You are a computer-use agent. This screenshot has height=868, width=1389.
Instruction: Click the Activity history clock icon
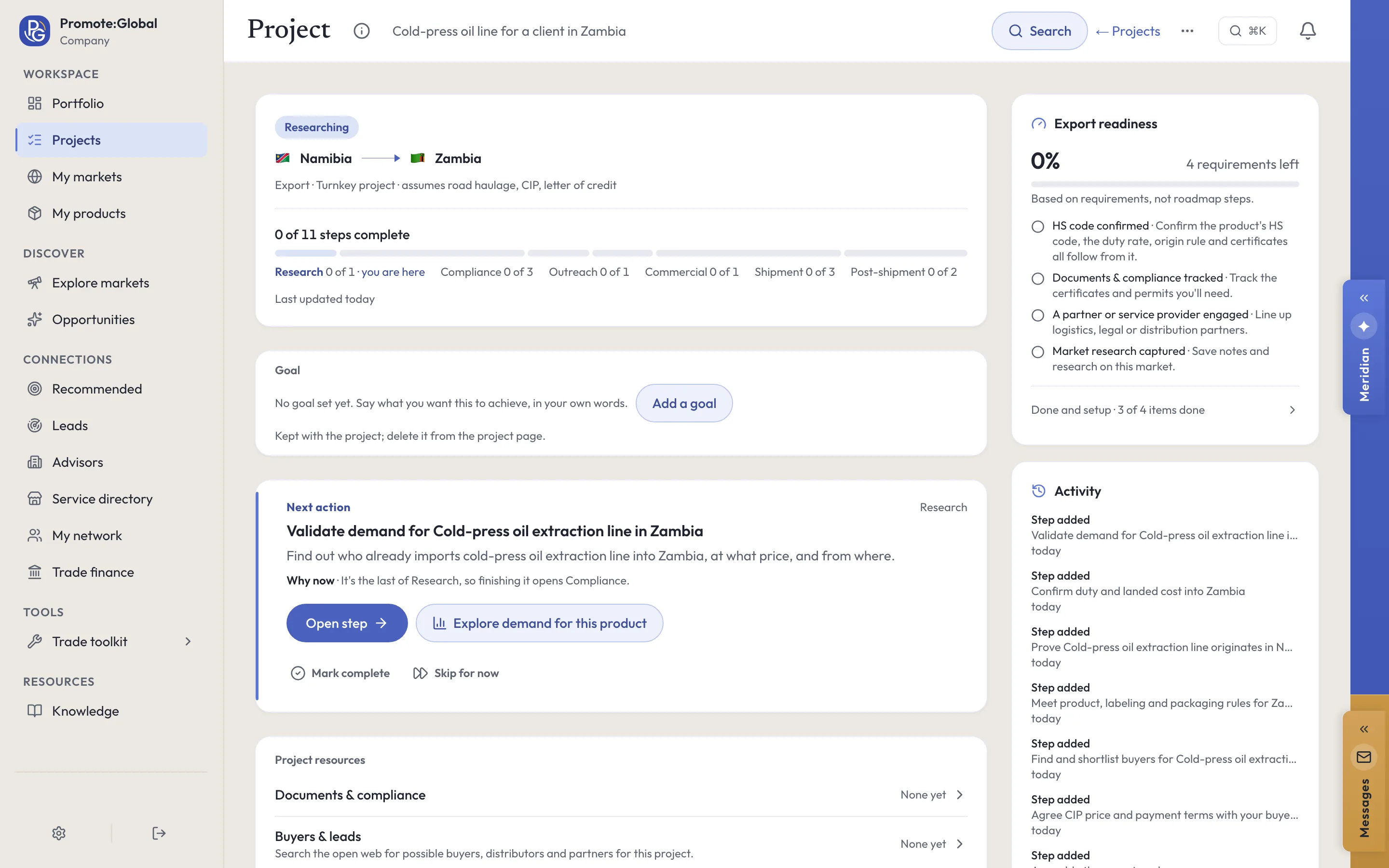tap(1038, 491)
